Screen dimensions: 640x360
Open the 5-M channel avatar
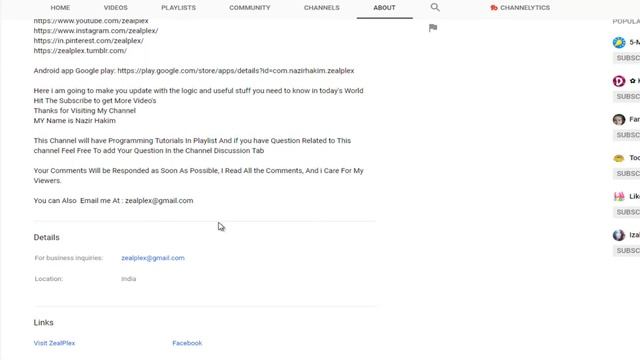619,42
